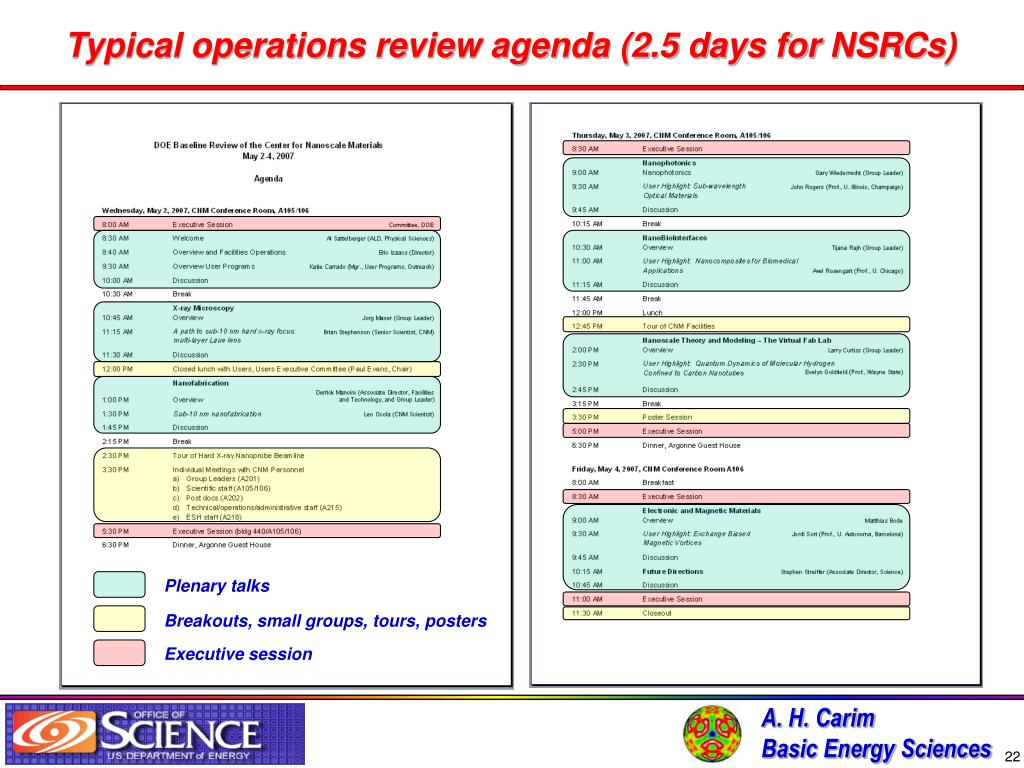Click the 'Friday, May 4, 2007' day header
This screenshot has width=1024, height=768.
[657, 469]
